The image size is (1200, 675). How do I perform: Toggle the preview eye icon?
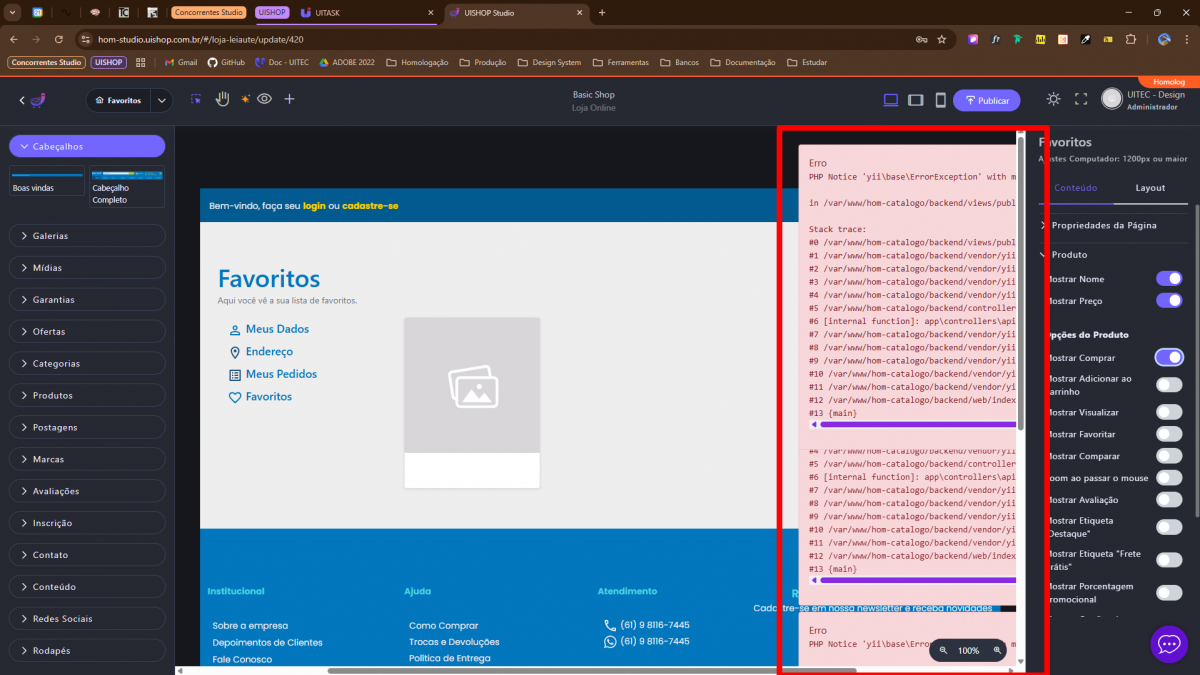click(x=264, y=99)
